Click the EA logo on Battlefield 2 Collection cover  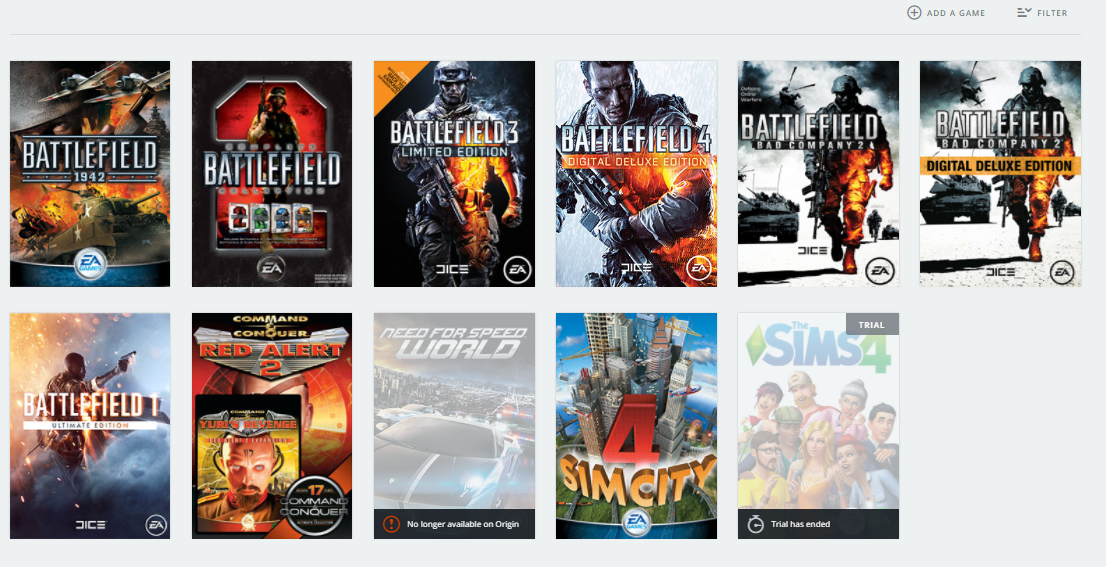[271, 267]
